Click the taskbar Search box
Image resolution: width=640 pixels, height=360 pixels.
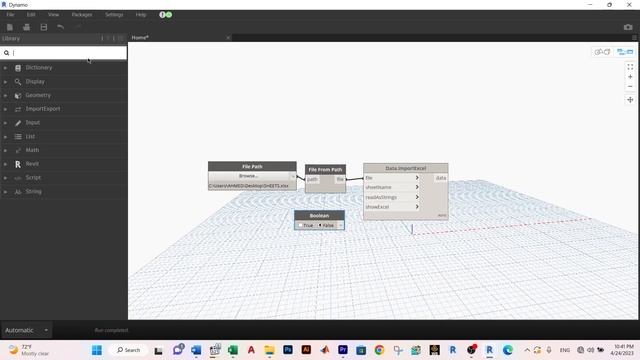128,350
